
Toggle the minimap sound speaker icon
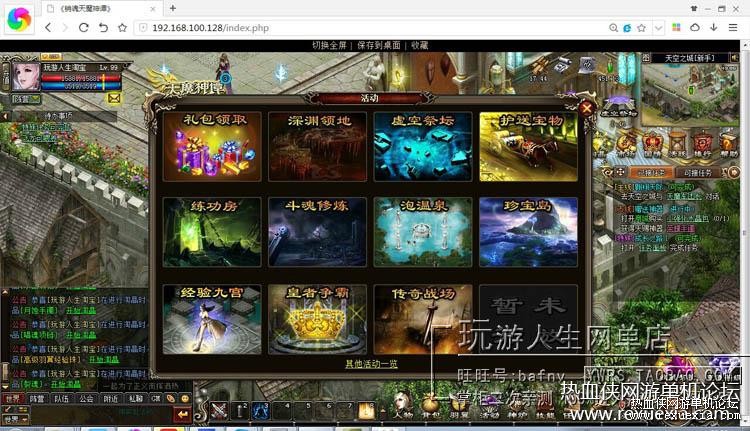(734, 58)
